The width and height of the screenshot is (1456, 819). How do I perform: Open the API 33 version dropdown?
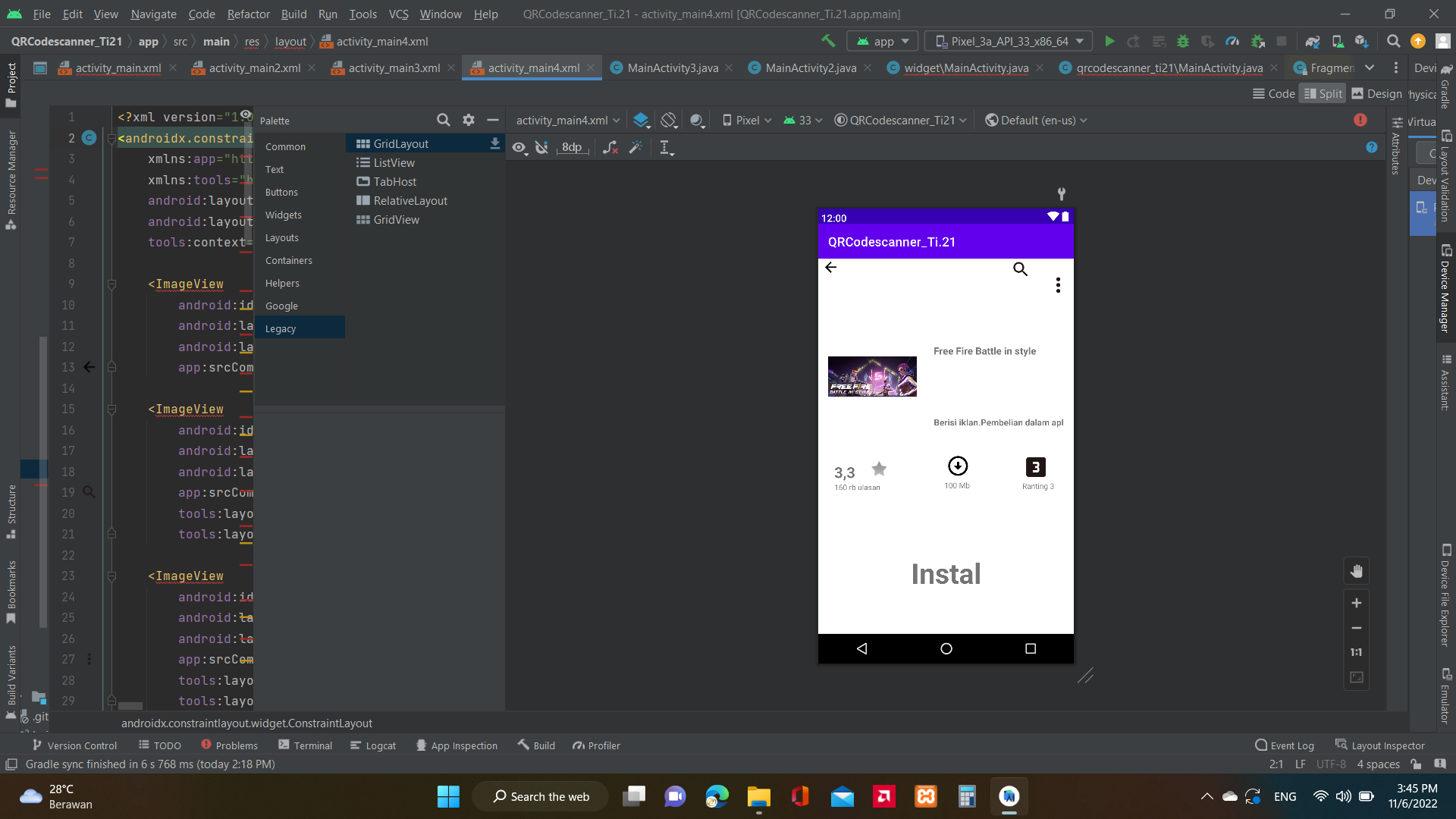[802, 120]
